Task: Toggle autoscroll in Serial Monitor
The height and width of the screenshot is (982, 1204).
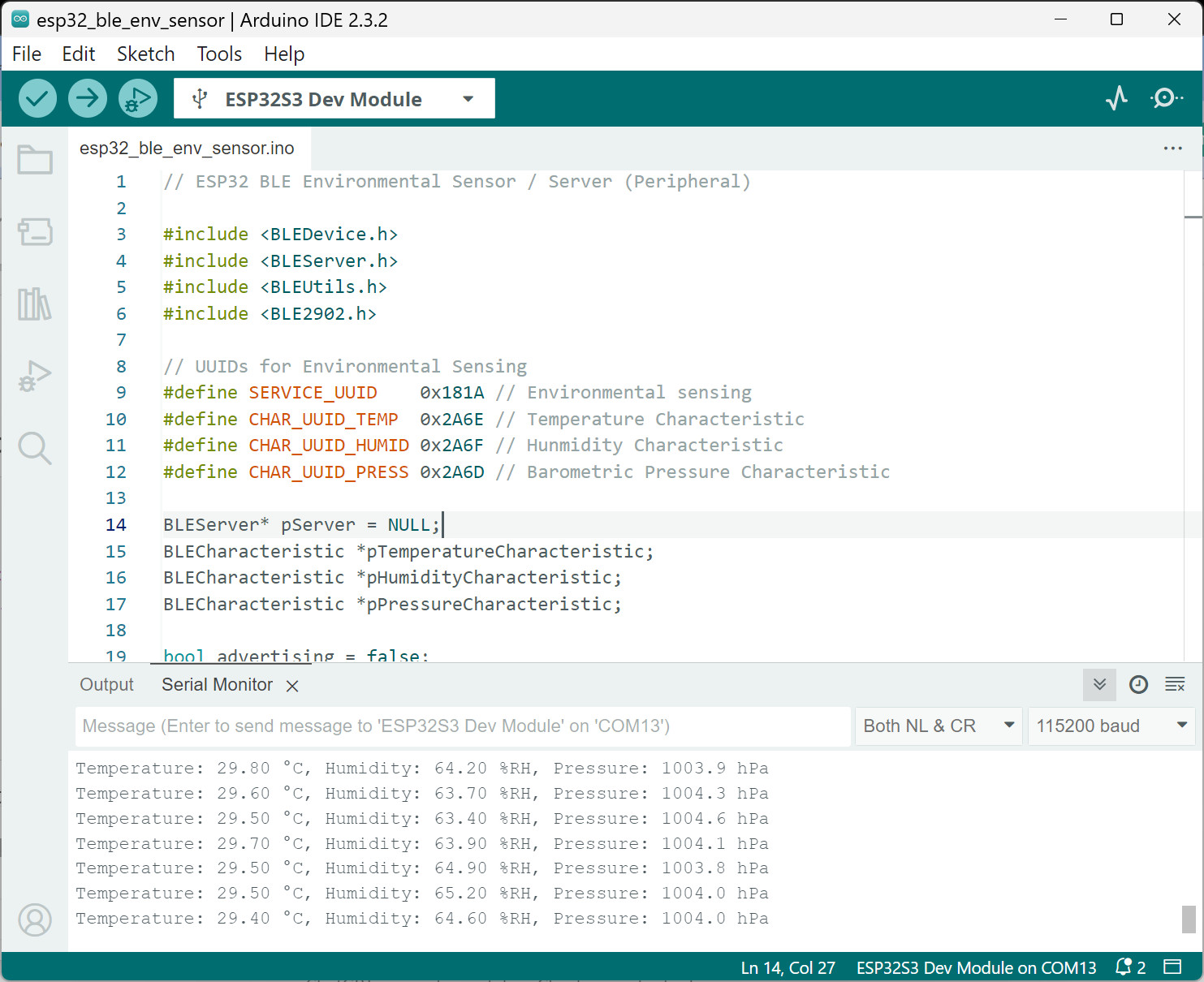Action: coord(1099,685)
